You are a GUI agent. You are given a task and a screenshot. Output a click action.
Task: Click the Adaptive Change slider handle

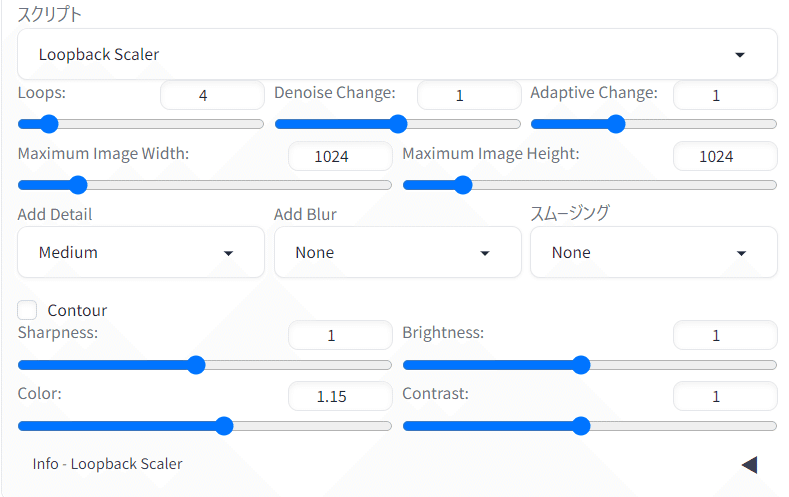coord(616,124)
